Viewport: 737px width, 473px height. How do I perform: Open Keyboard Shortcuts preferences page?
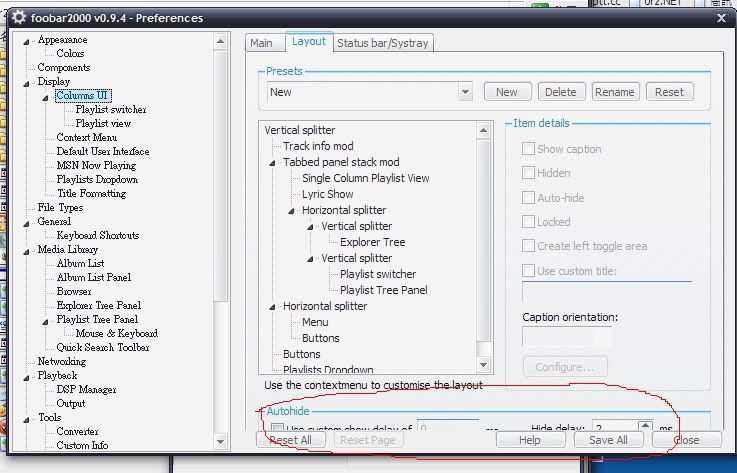[x=98, y=235]
